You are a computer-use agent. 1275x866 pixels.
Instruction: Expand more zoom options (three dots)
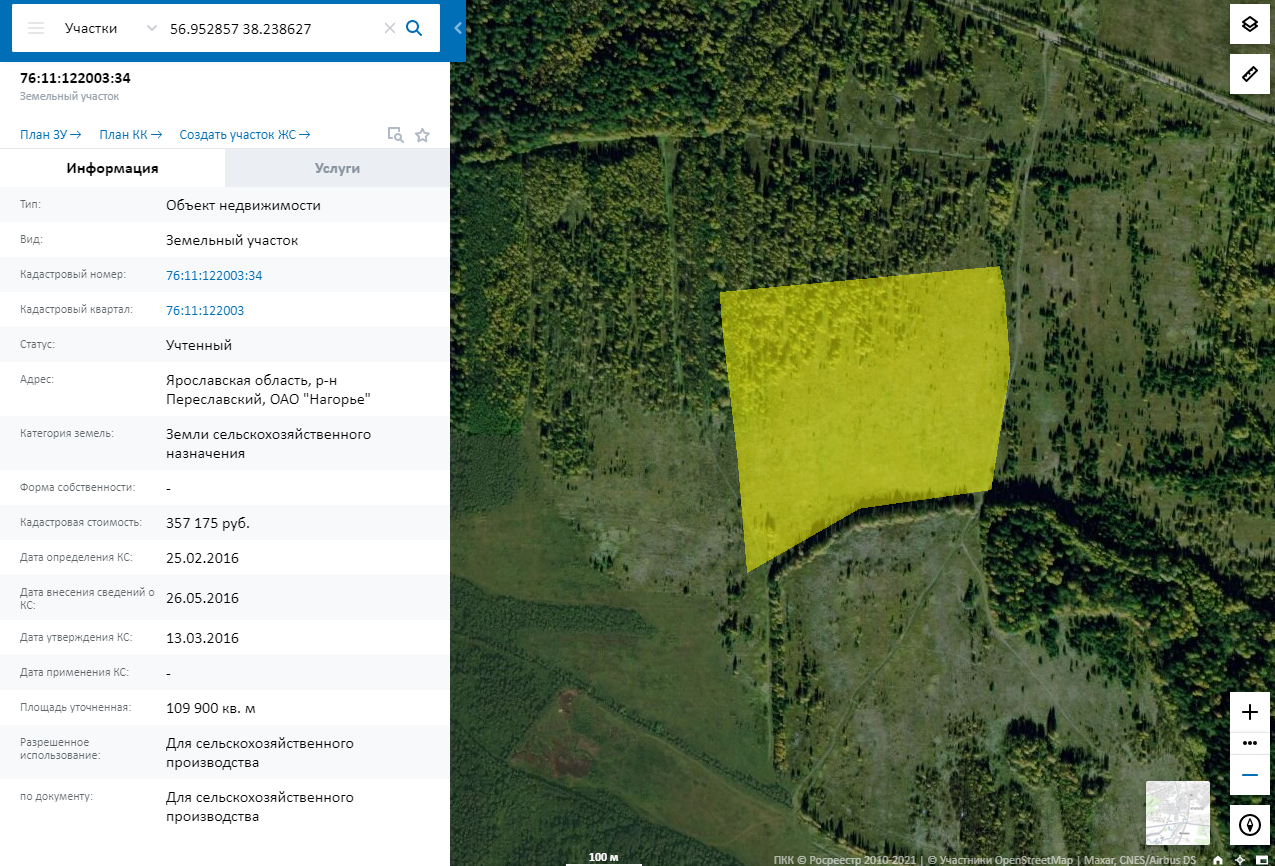(1249, 743)
